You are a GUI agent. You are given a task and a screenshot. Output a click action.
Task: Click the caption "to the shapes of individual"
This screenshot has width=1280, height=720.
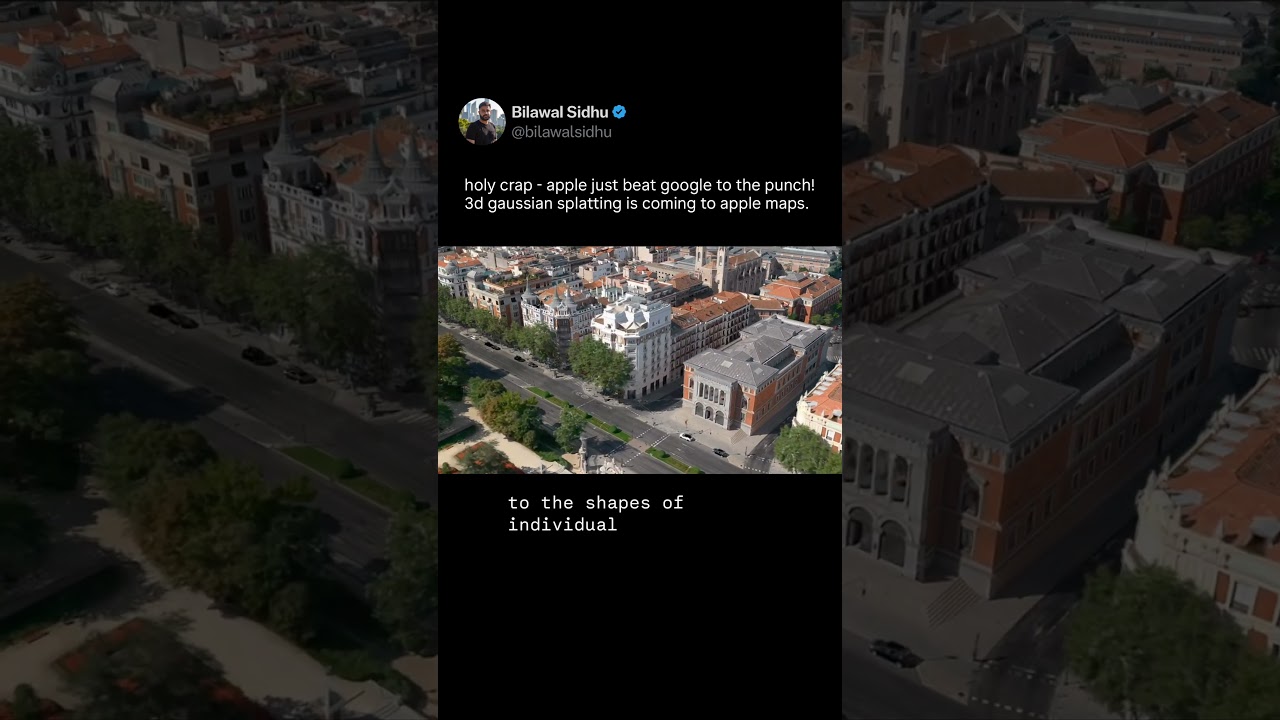point(596,513)
